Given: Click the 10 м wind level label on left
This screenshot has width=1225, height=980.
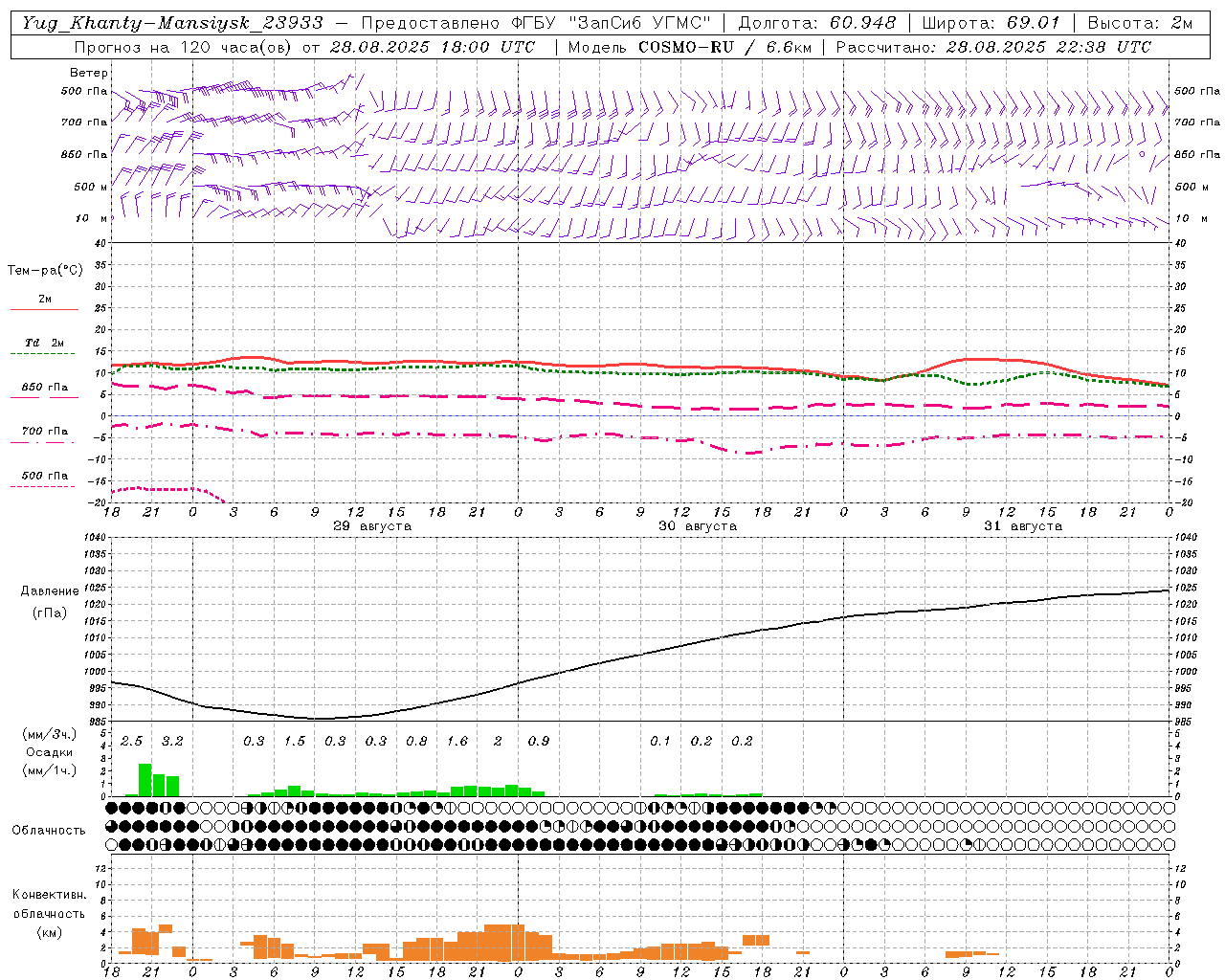Looking at the screenshot, I should click(92, 218).
